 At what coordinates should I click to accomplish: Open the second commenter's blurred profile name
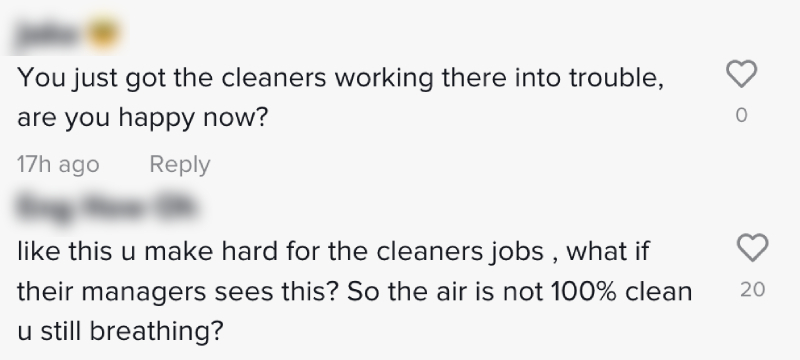[x=105, y=207]
